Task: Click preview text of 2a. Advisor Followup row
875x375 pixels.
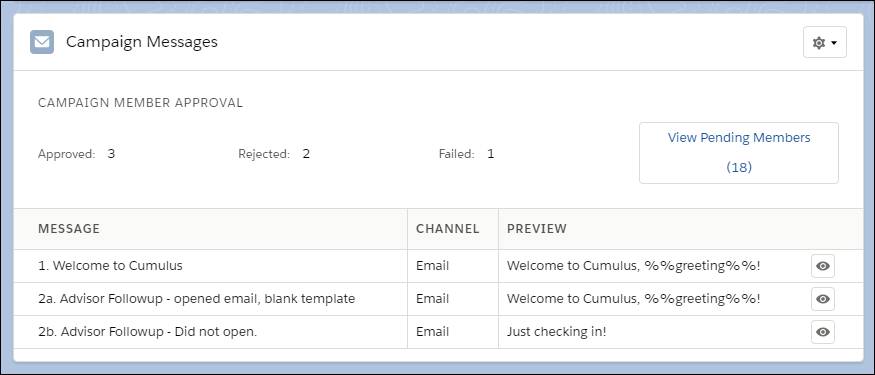Action: pyautogui.click(x=633, y=299)
